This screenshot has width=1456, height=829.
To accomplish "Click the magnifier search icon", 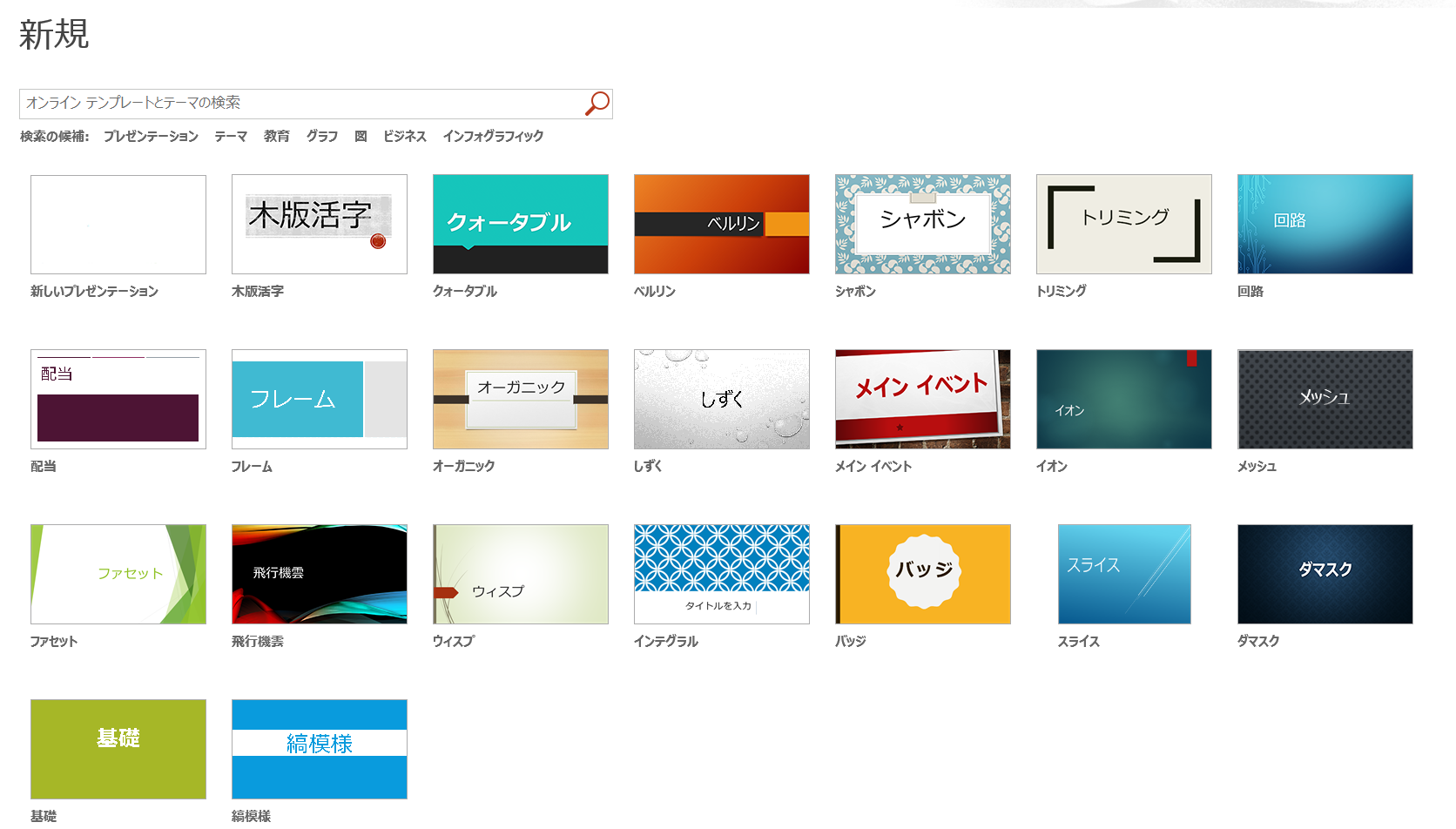I will pos(597,104).
